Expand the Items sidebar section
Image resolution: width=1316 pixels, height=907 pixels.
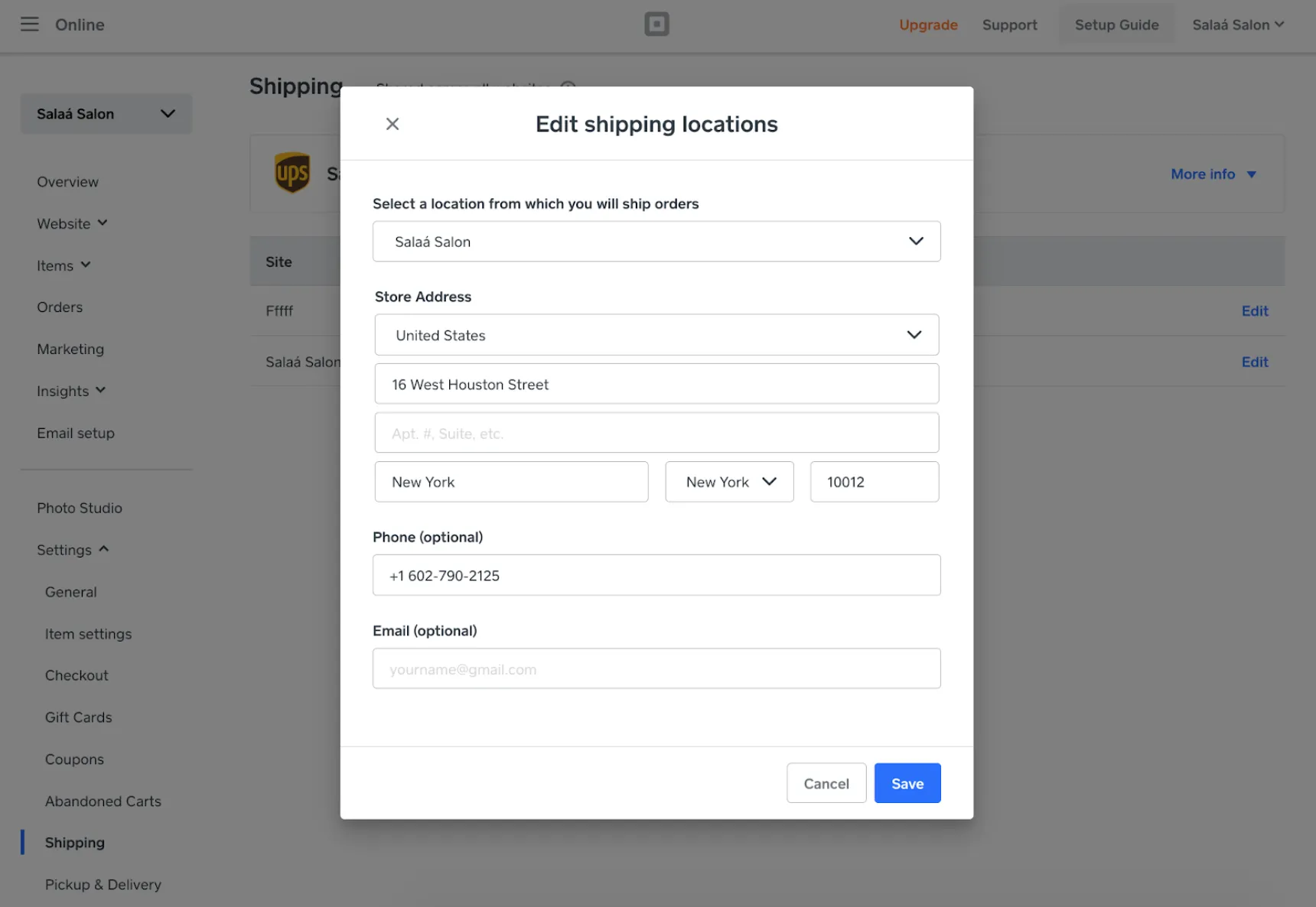click(x=64, y=265)
